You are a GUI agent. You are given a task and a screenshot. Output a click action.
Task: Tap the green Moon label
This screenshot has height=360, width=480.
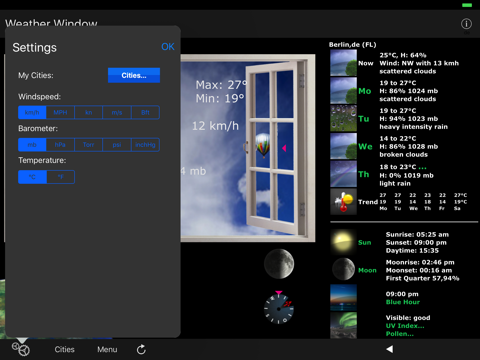click(x=367, y=270)
